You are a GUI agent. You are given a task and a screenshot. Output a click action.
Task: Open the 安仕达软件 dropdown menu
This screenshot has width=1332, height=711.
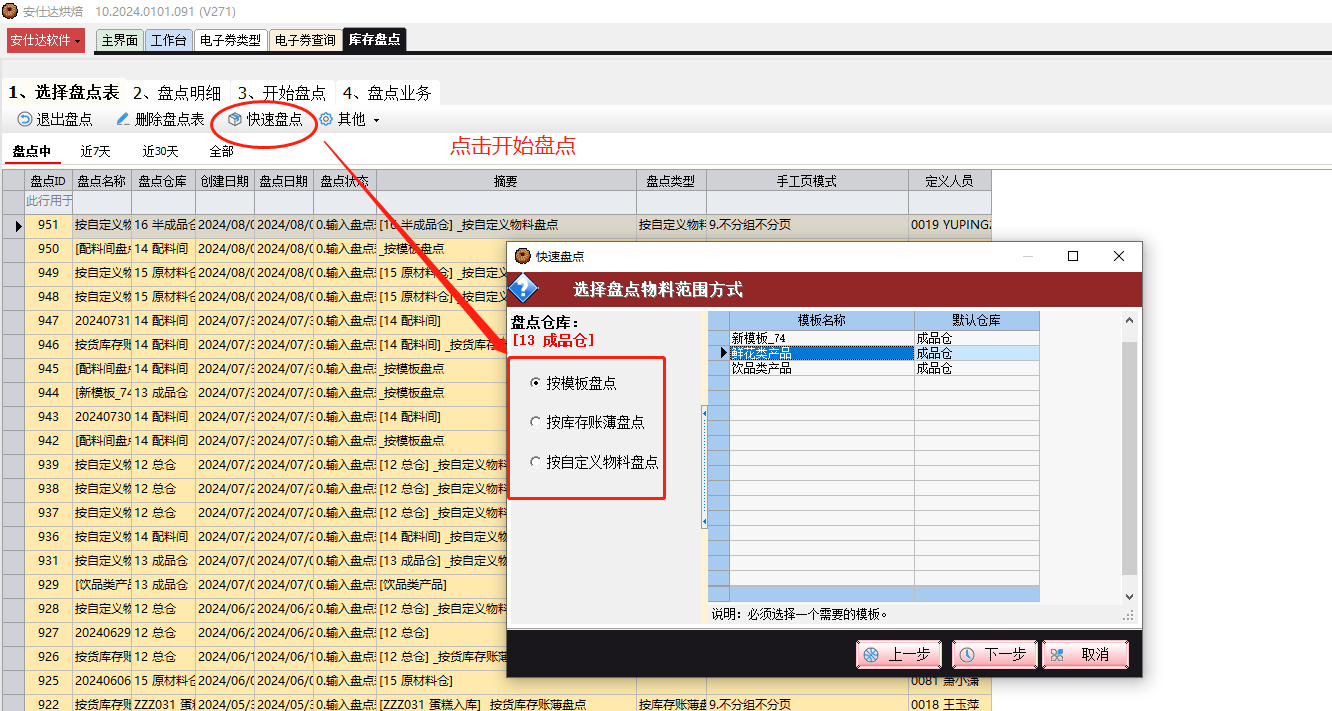pyautogui.click(x=46, y=40)
